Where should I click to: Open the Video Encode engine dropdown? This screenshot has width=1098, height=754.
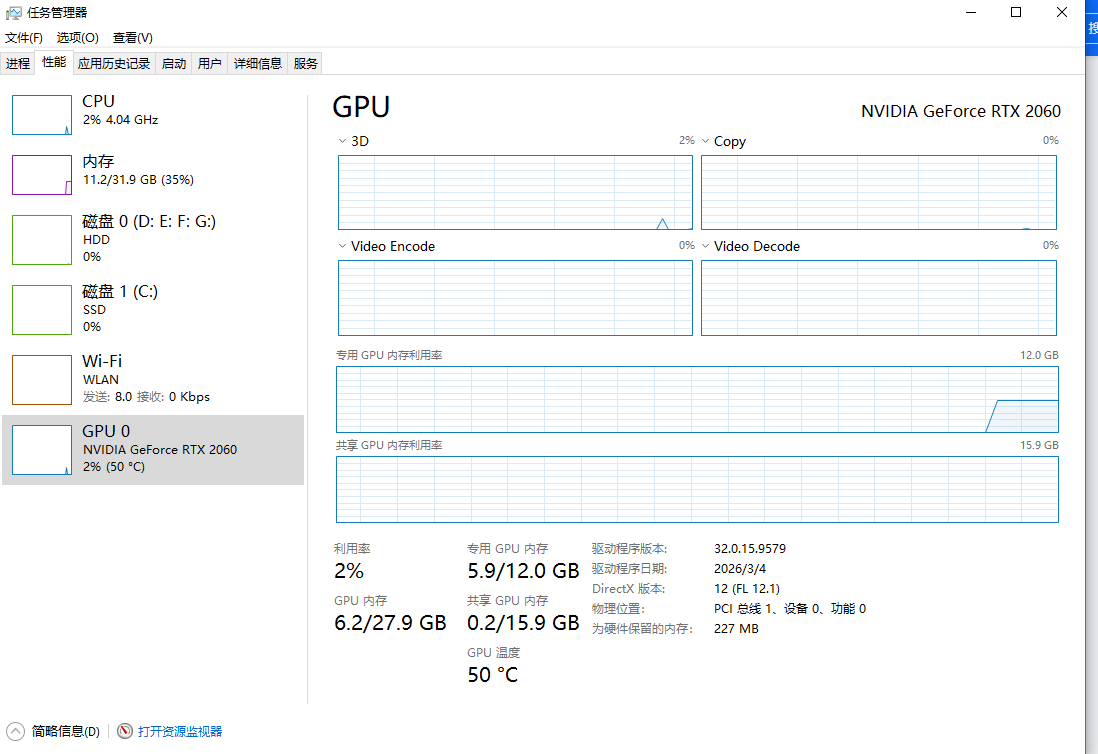[x=343, y=246]
